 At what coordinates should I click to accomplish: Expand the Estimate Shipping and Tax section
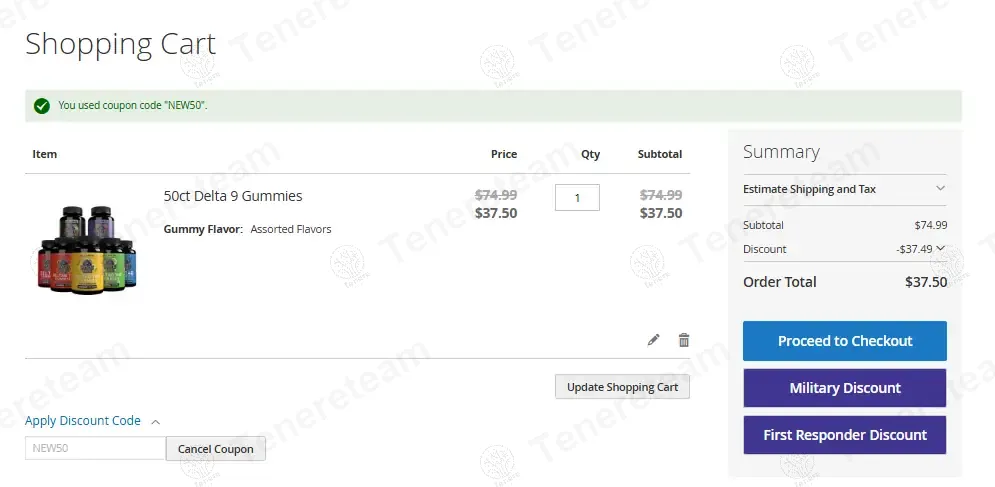click(x=844, y=189)
